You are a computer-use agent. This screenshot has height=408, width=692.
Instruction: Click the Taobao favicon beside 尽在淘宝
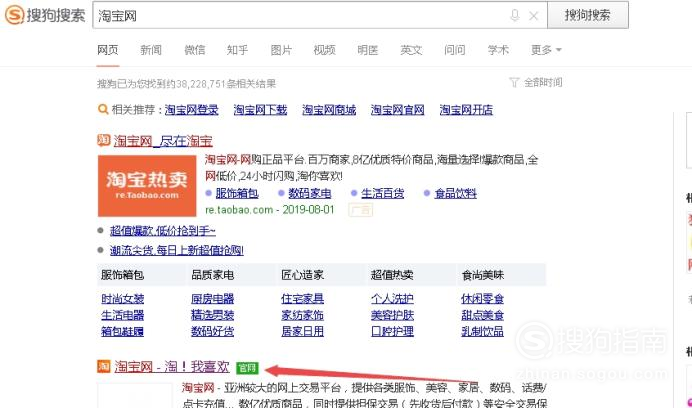103,140
